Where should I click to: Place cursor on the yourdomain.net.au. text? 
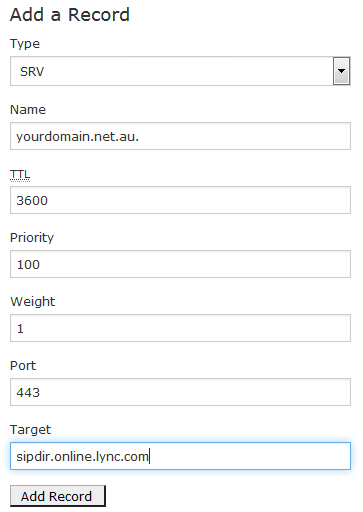(77, 137)
